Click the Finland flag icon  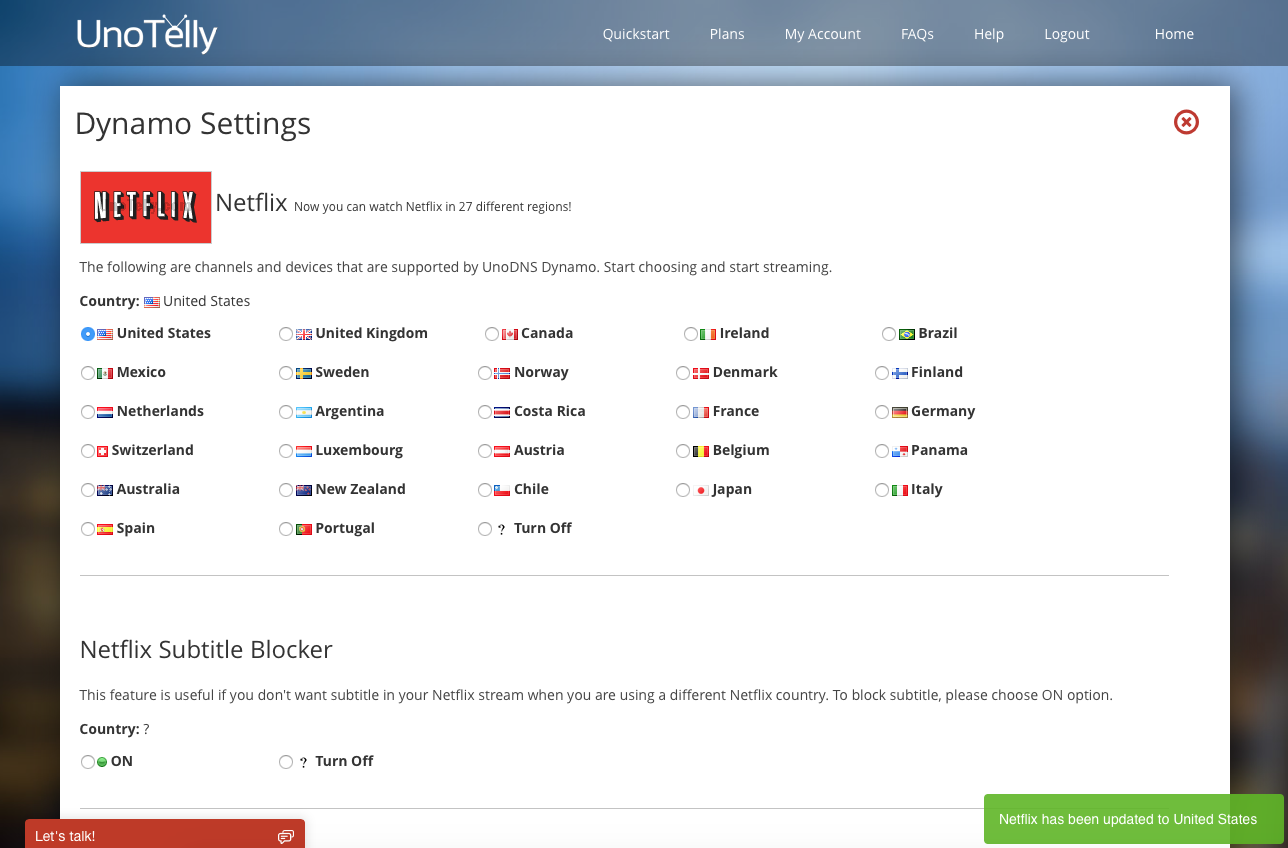coord(900,373)
